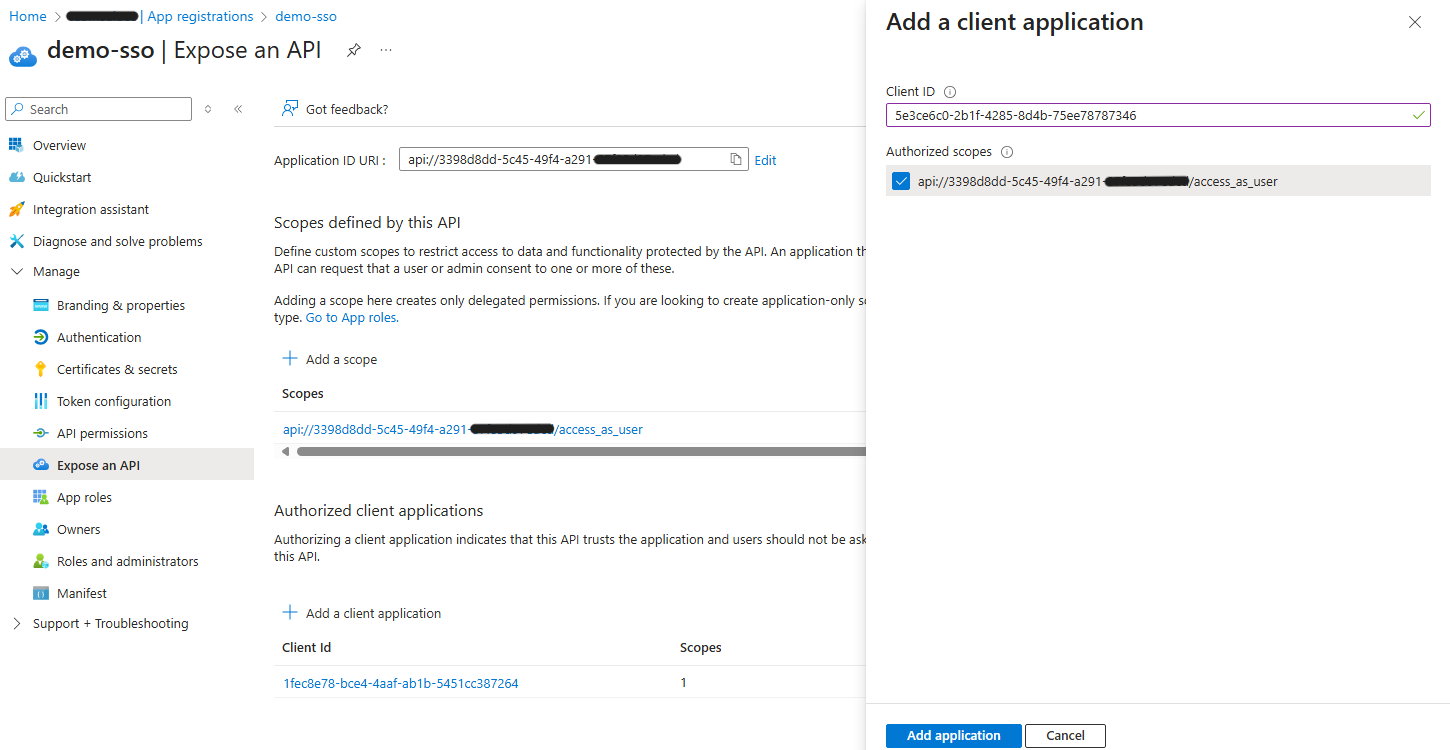Click the Manifest icon

(40, 593)
